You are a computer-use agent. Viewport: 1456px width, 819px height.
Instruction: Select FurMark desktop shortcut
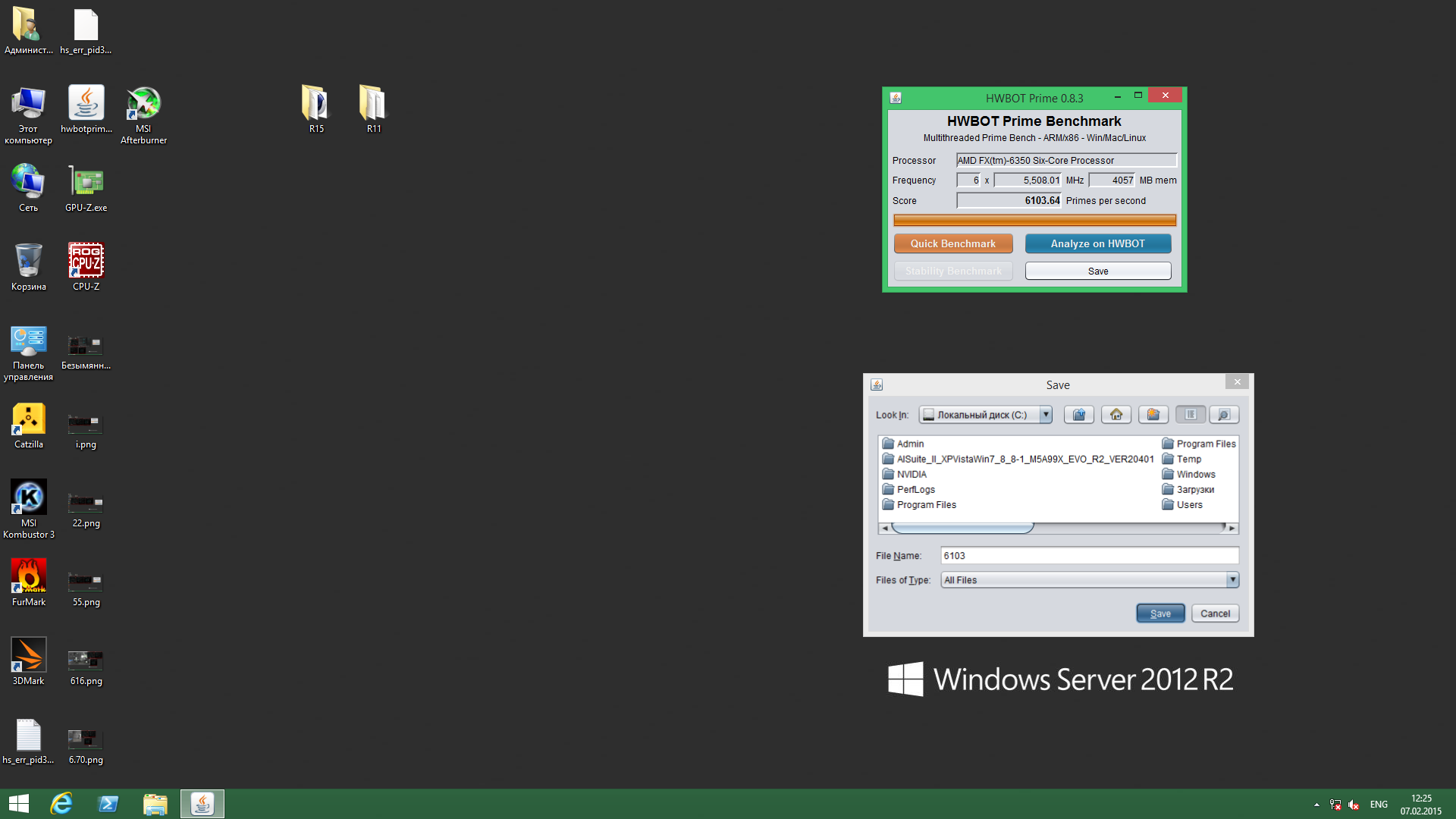tap(28, 583)
